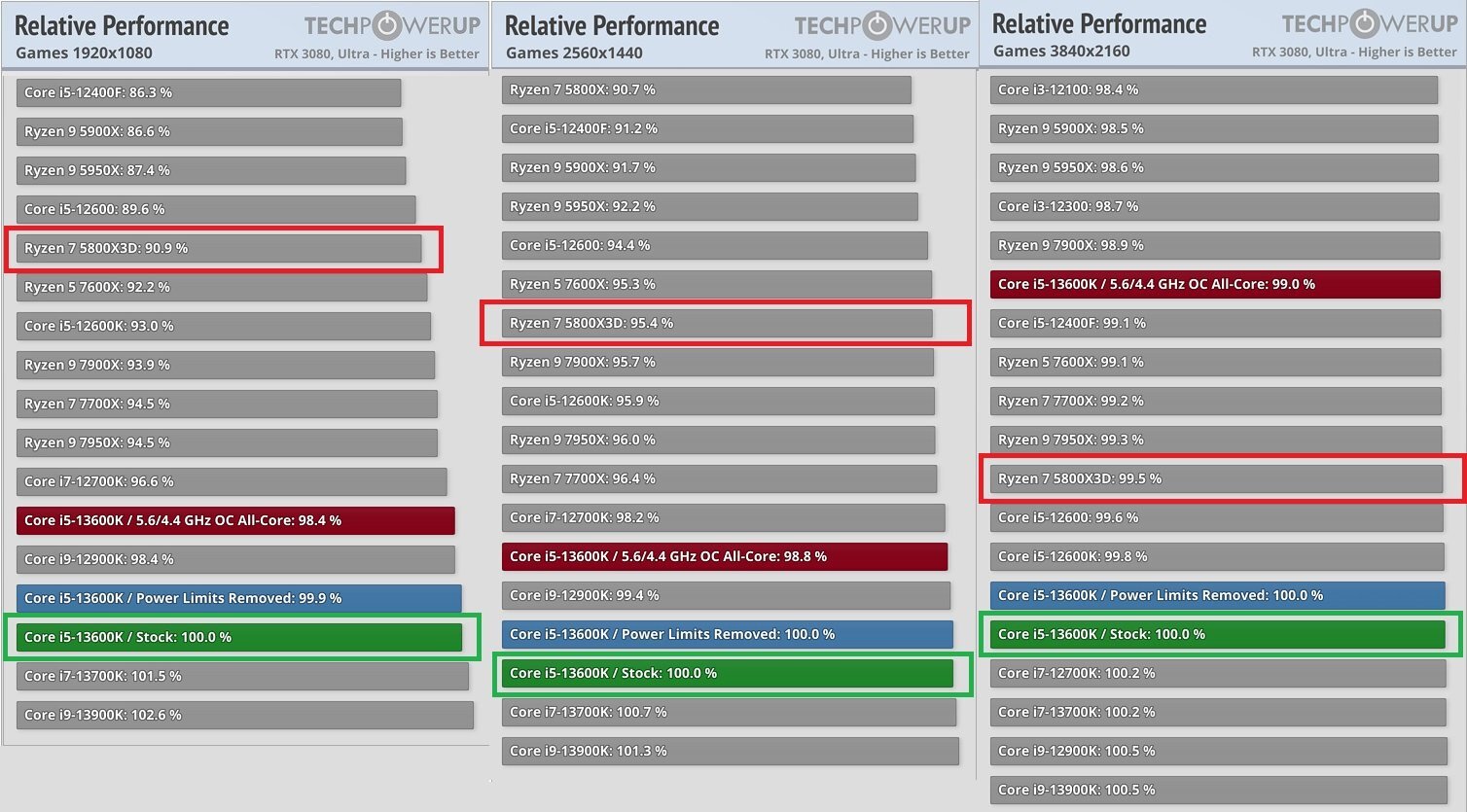Image resolution: width=1467 pixels, height=812 pixels.
Task: Select bar 'Ryzen 7 7700X: 96.4 %'
Action: [719, 478]
